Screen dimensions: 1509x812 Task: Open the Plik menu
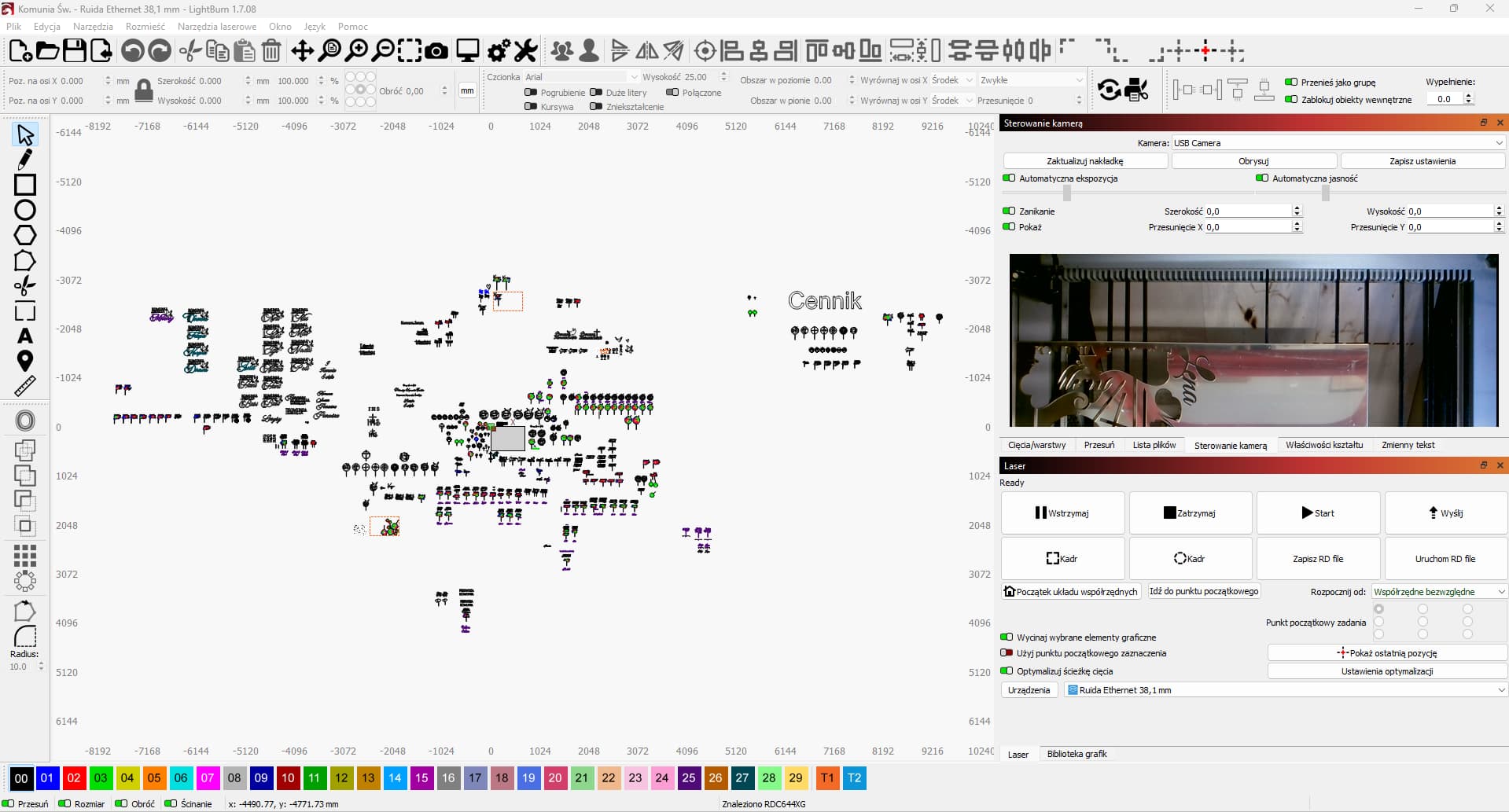[14, 27]
